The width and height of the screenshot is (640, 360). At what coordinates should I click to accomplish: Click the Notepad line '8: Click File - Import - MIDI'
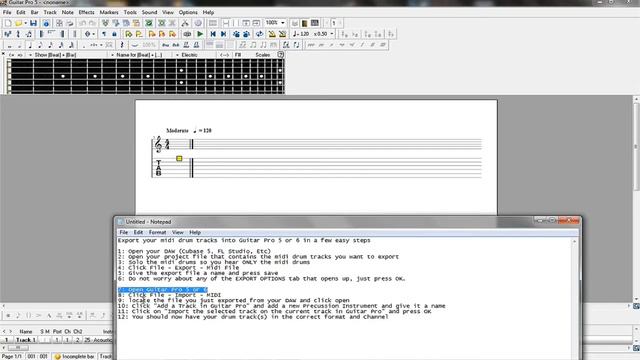tap(169, 295)
